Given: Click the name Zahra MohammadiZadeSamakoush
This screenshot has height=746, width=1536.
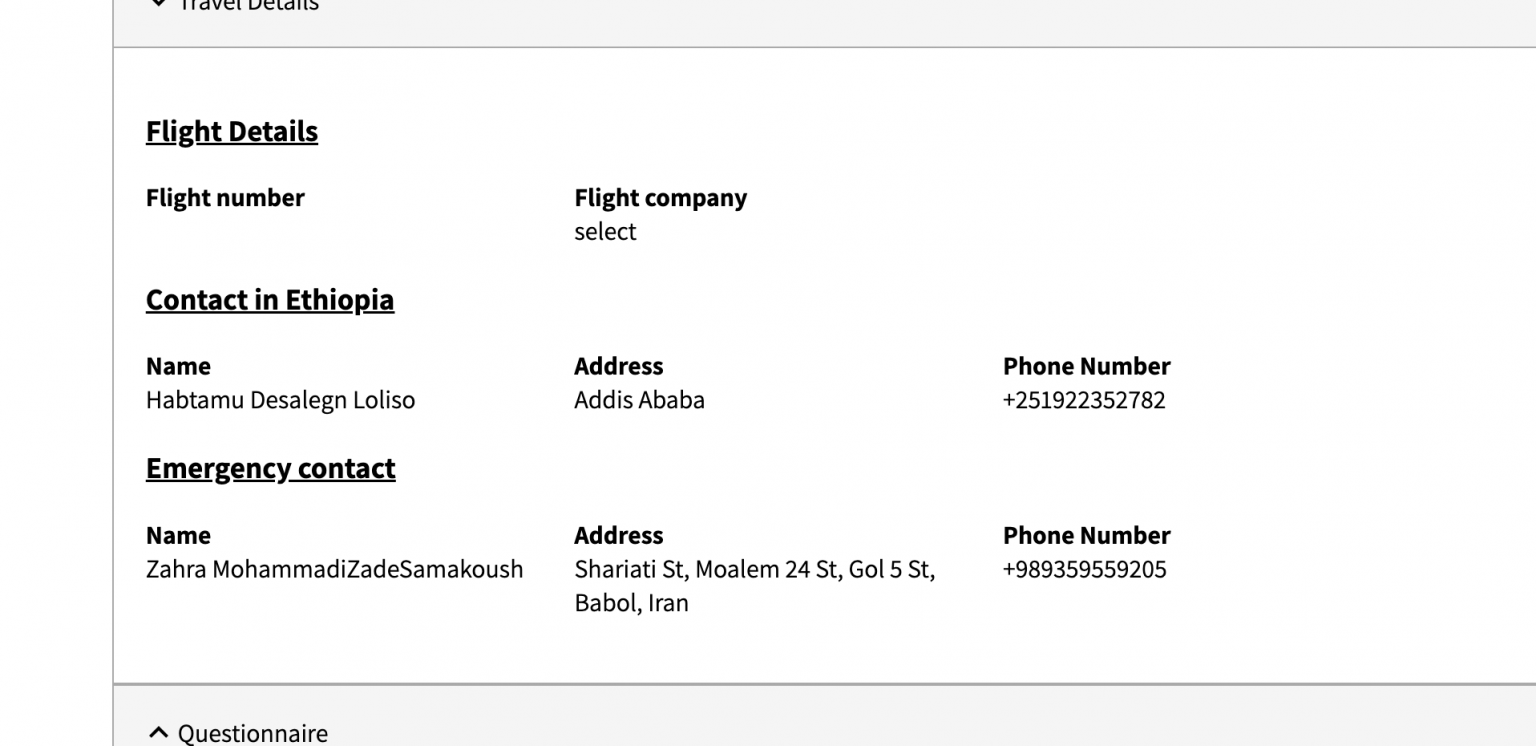Looking at the screenshot, I should point(334,569).
